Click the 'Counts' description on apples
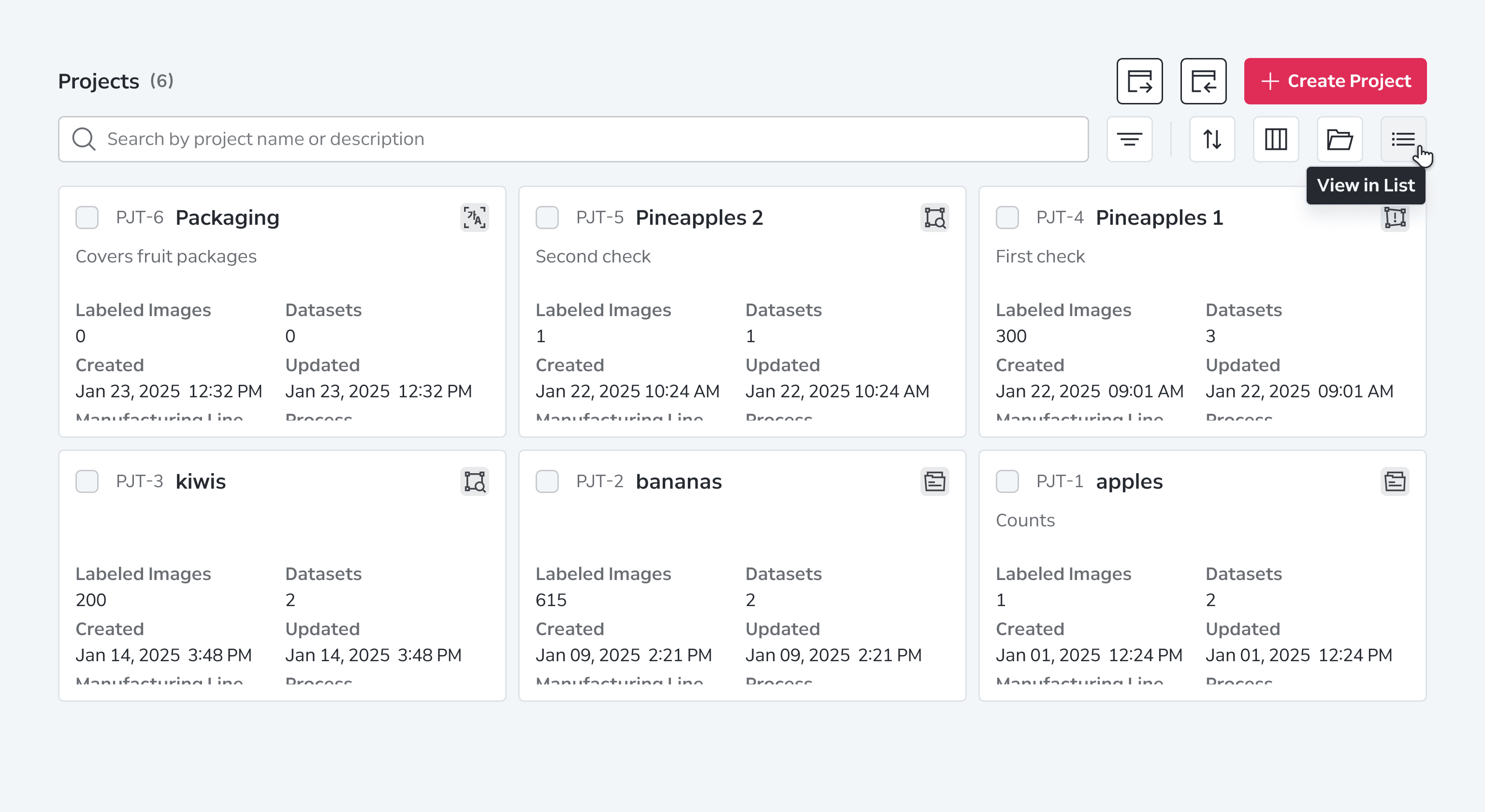This screenshot has width=1485, height=812. pos(1025,521)
